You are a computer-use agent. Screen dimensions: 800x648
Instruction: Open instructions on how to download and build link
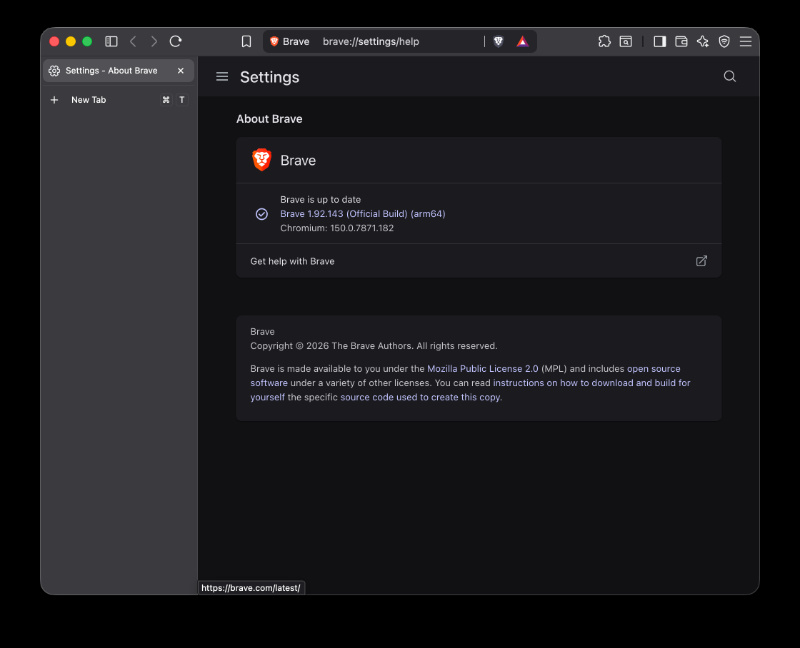pyautogui.click(x=591, y=383)
